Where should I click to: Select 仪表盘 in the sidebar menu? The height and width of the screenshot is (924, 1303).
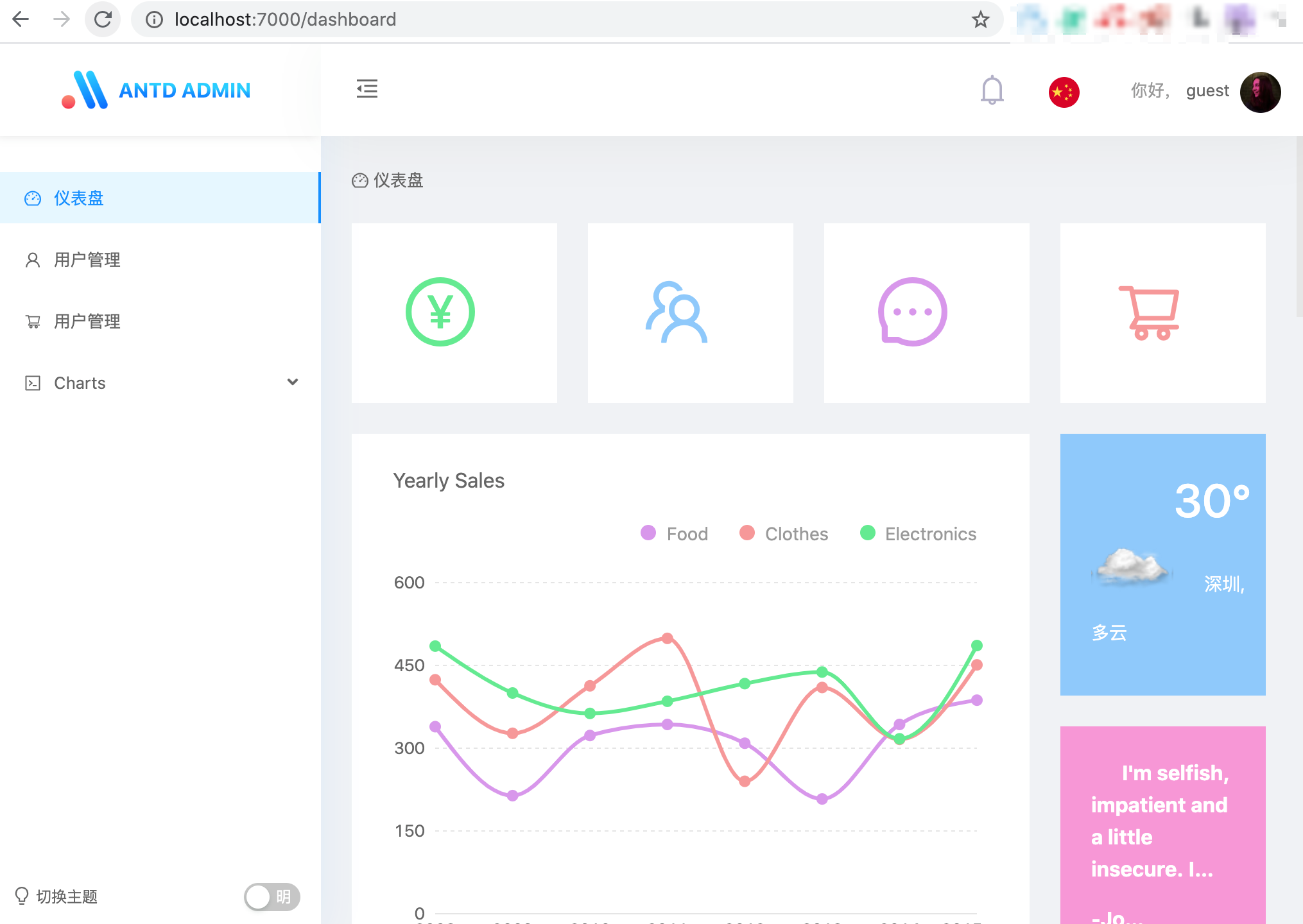pyautogui.click(x=78, y=198)
